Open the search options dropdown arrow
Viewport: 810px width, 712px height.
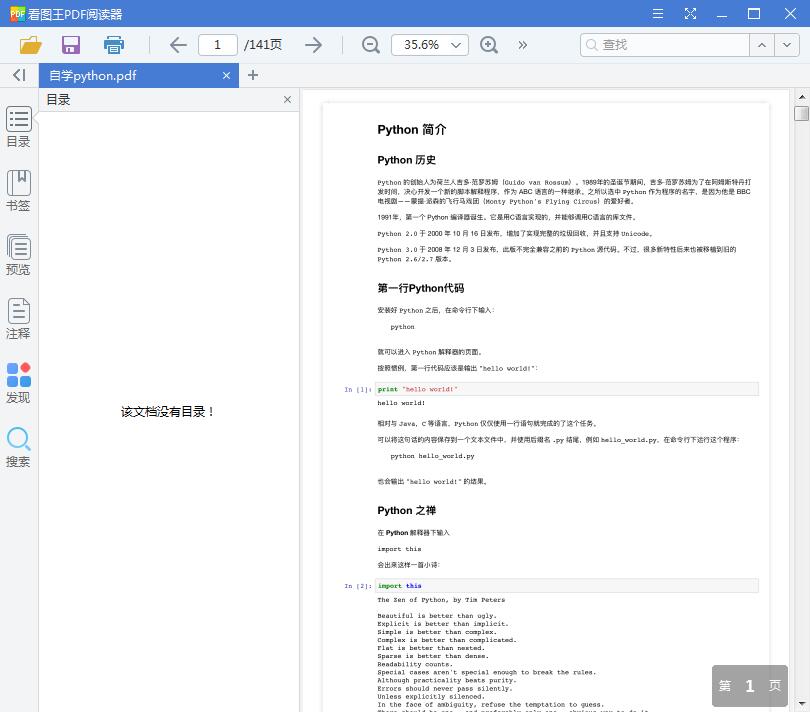click(786, 45)
